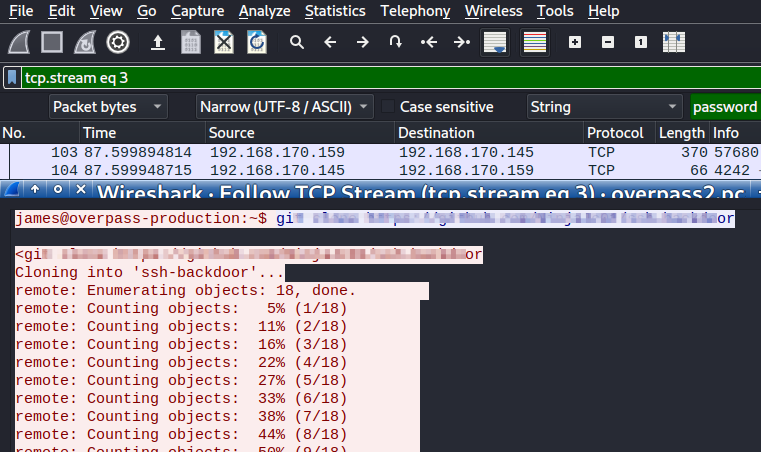Image resolution: width=761 pixels, height=452 pixels.
Task: Stop the running capture
Action: (x=52, y=42)
